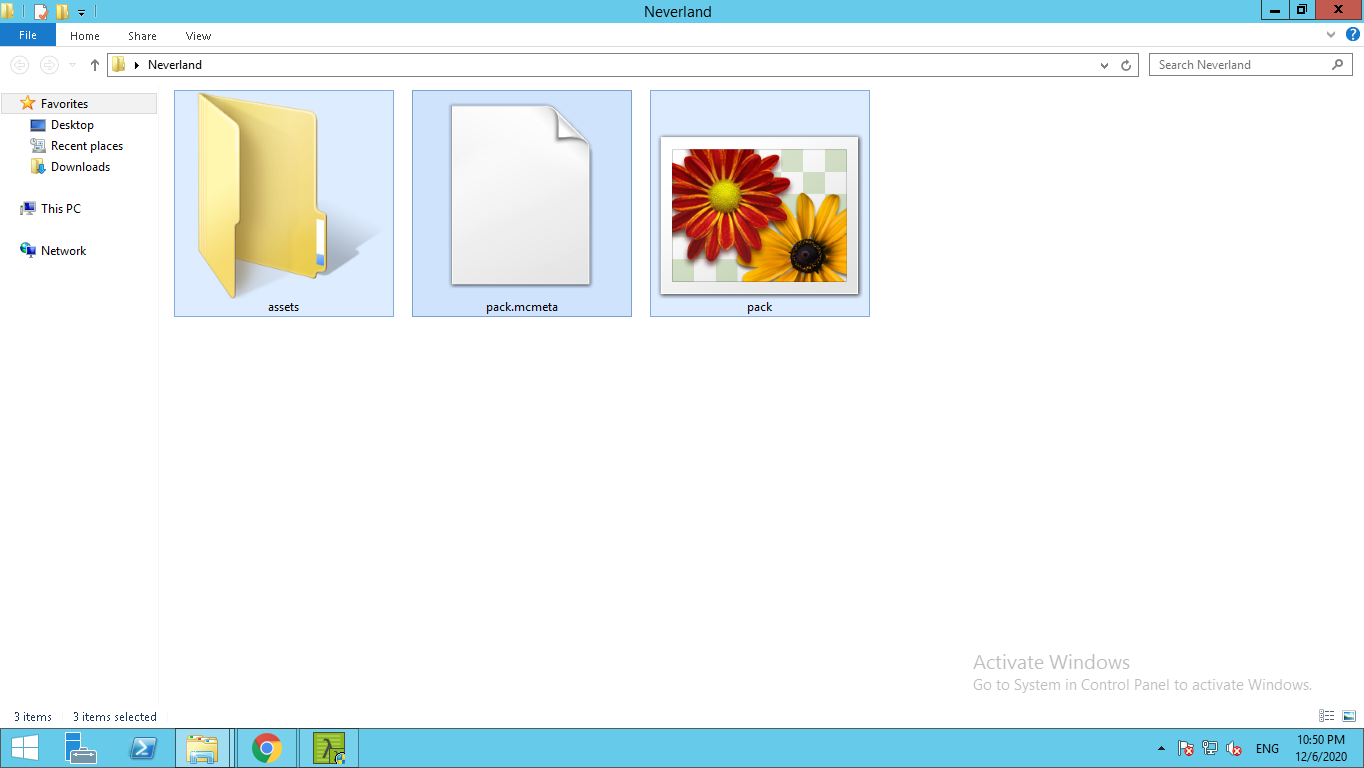Go back using the Back arrow
The height and width of the screenshot is (768, 1364).
coord(20,65)
